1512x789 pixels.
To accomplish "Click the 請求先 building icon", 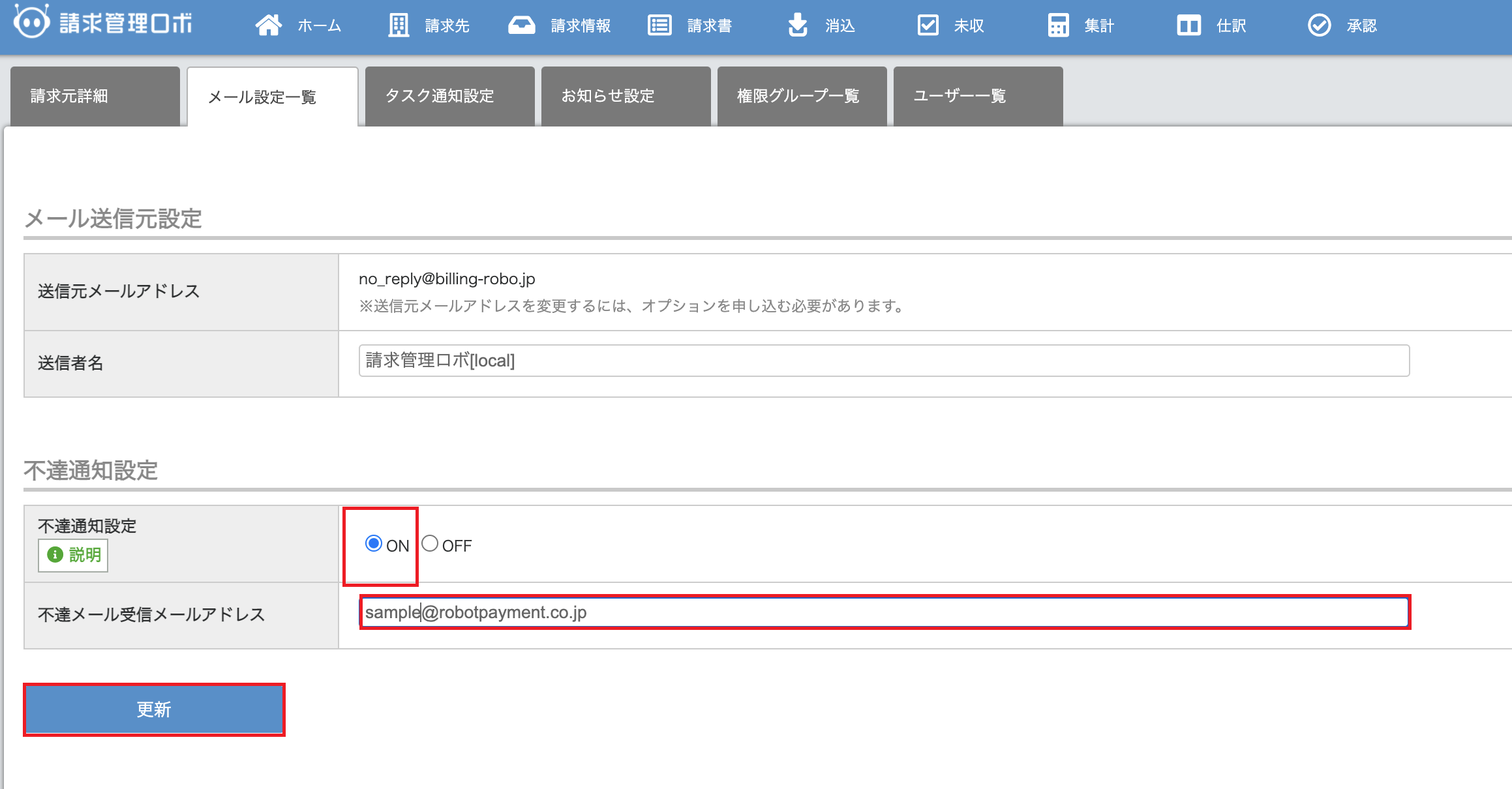I will (399, 25).
